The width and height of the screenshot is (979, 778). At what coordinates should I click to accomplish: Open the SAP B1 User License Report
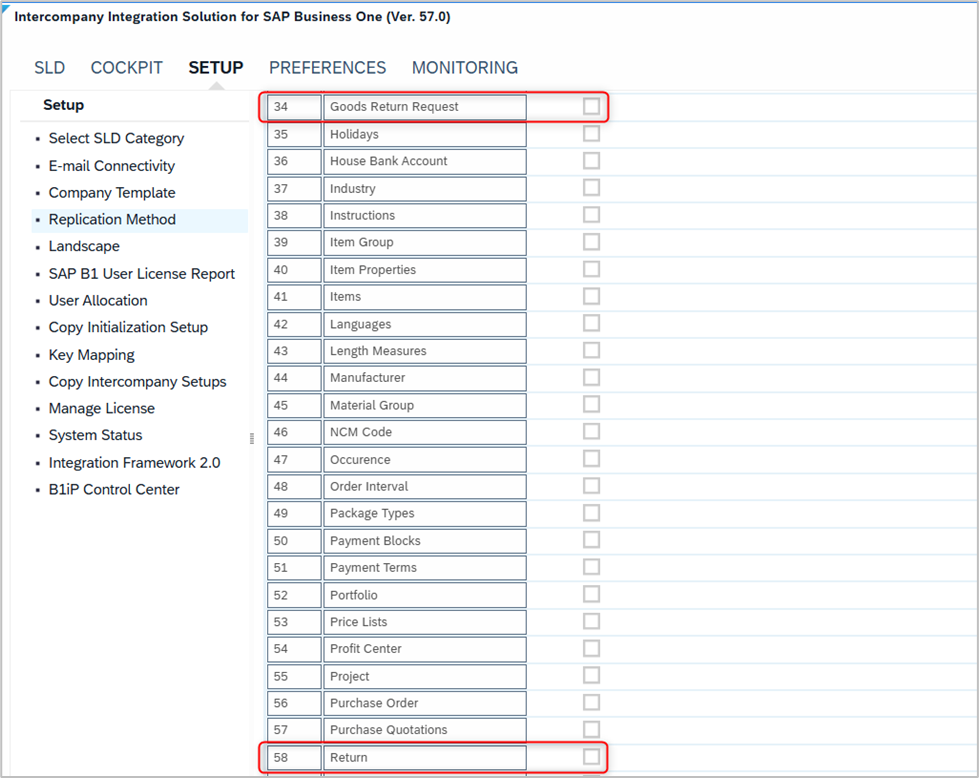coord(142,273)
